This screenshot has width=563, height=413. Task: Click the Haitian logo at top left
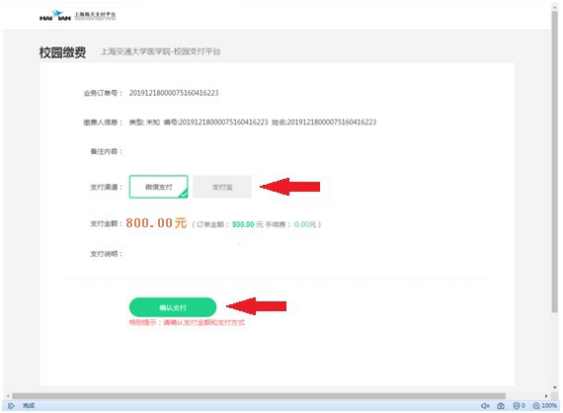coord(78,15)
